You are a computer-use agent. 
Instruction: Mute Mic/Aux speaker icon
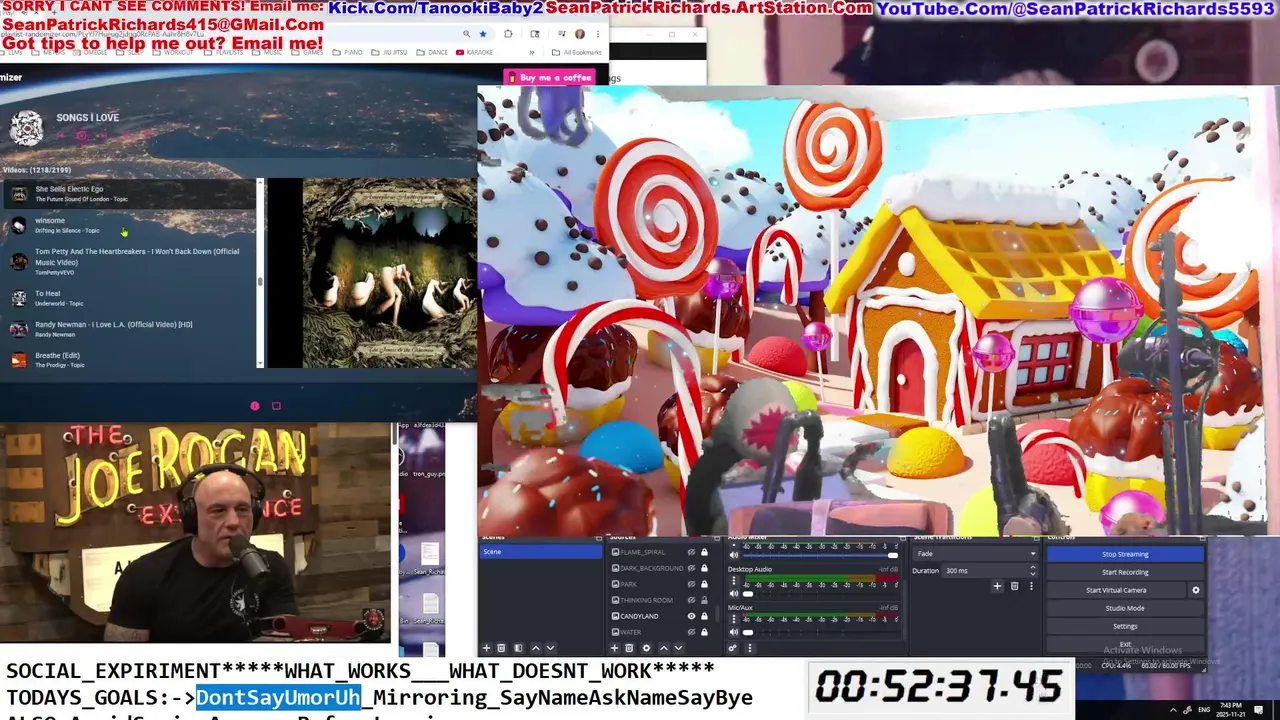734,632
